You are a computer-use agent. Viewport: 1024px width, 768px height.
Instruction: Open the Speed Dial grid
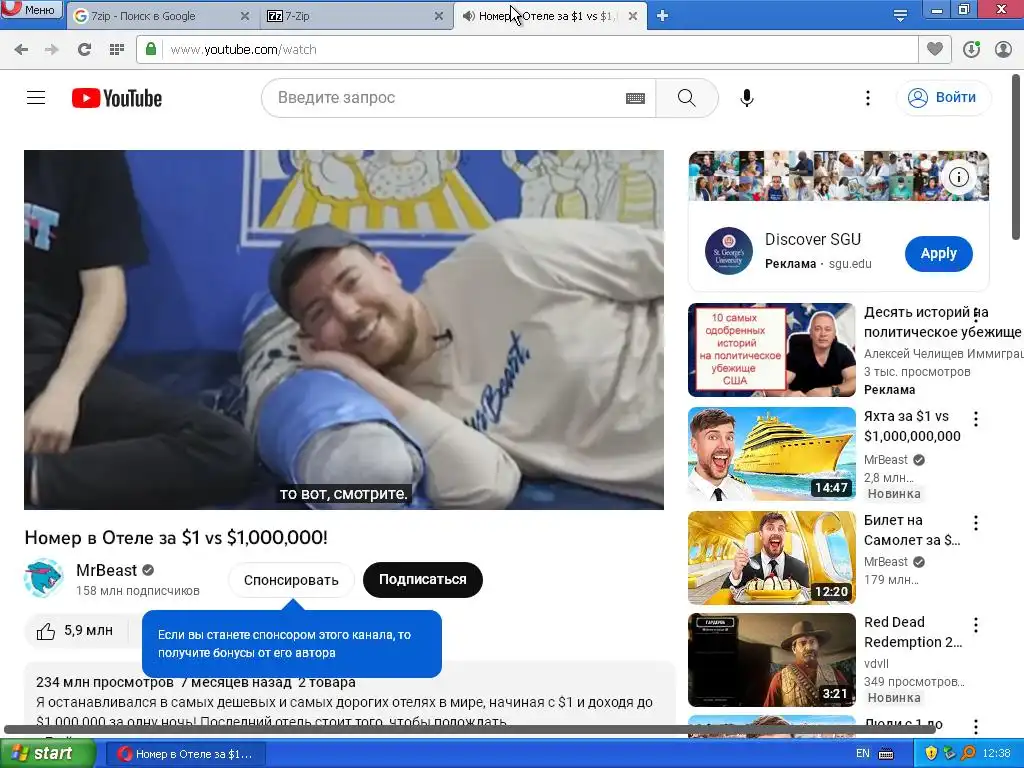[x=117, y=50]
